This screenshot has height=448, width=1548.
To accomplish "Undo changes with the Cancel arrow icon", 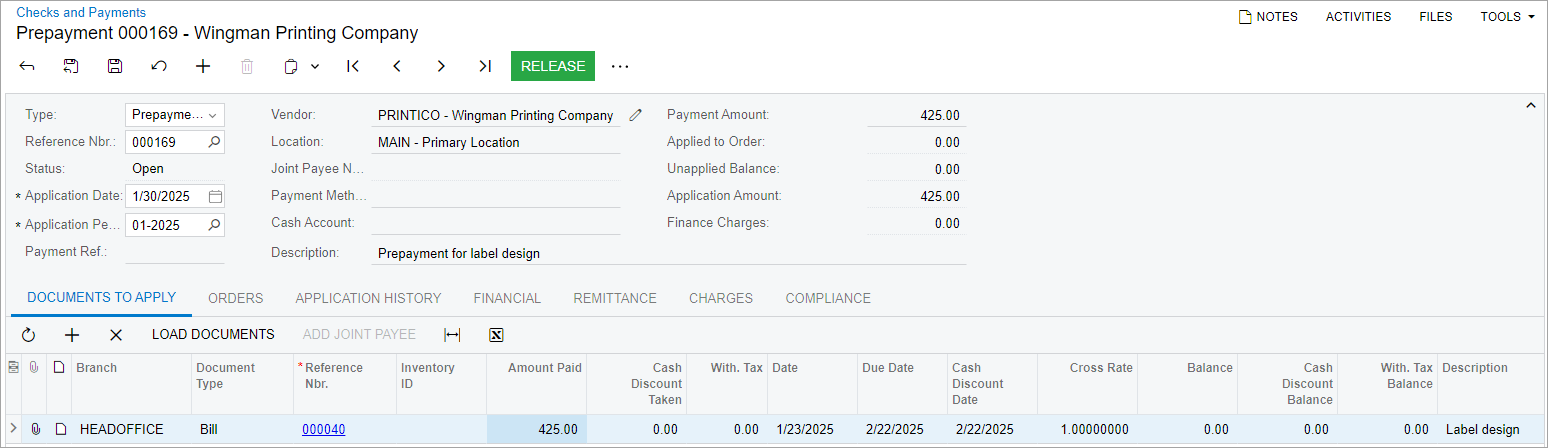I will point(159,66).
